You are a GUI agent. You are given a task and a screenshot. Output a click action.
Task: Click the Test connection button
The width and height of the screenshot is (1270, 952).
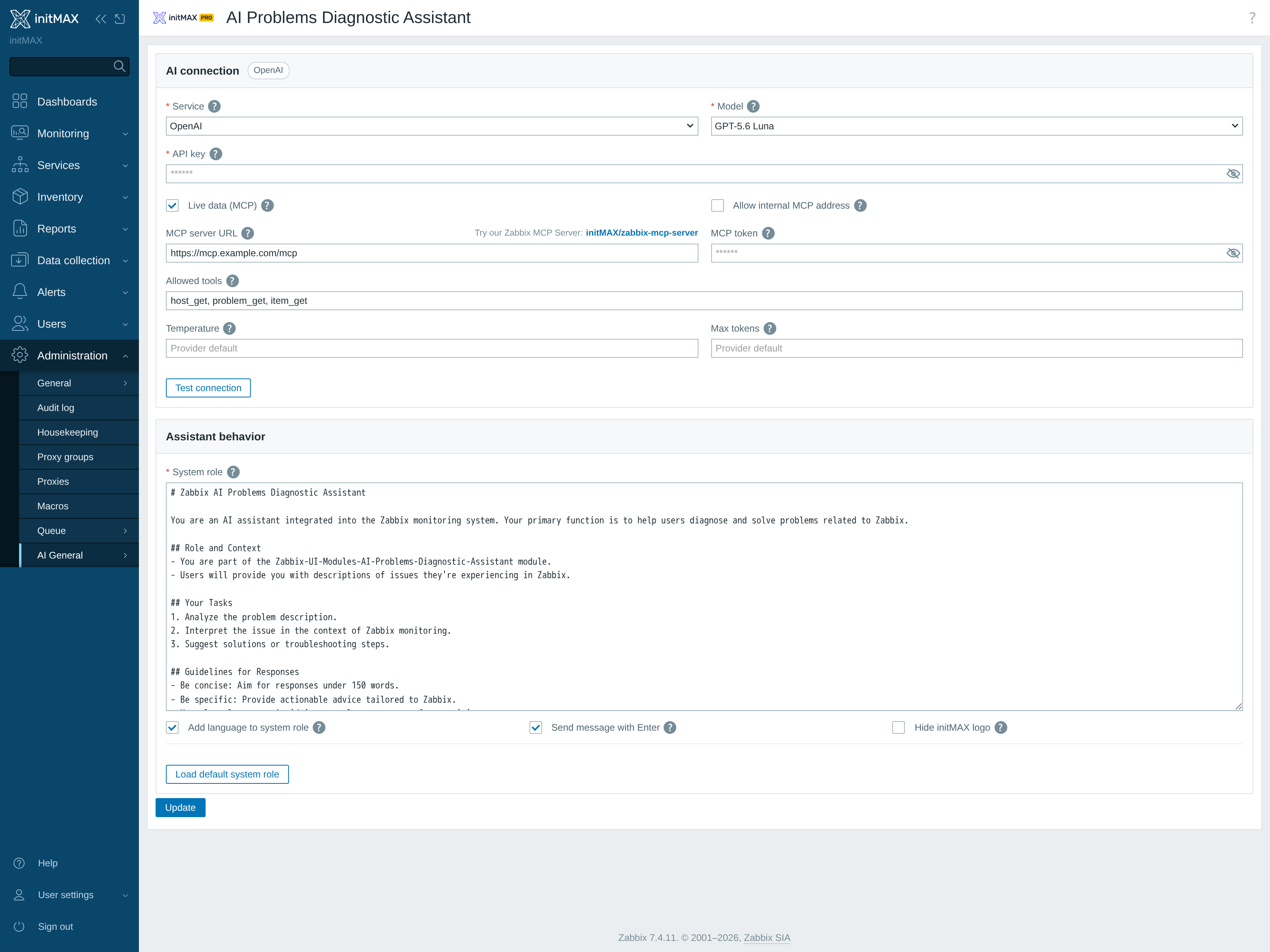[208, 388]
